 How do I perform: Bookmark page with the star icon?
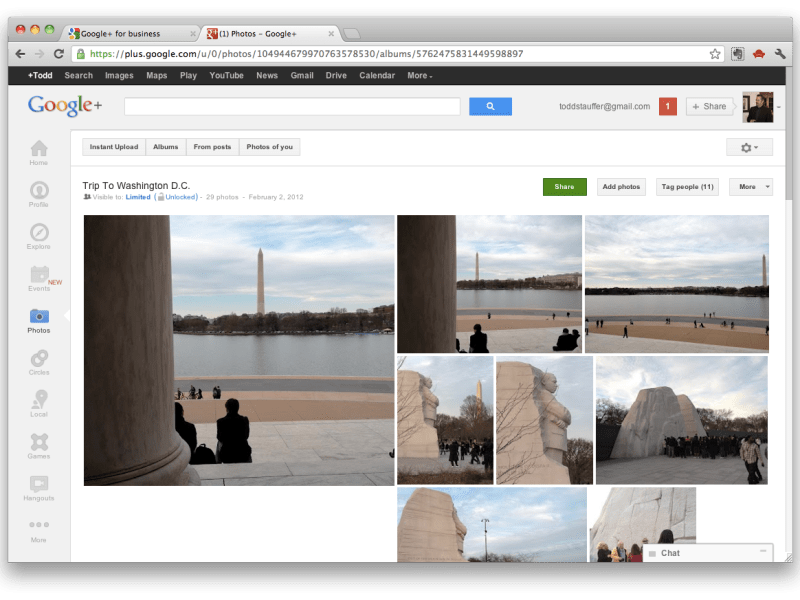(715, 54)
